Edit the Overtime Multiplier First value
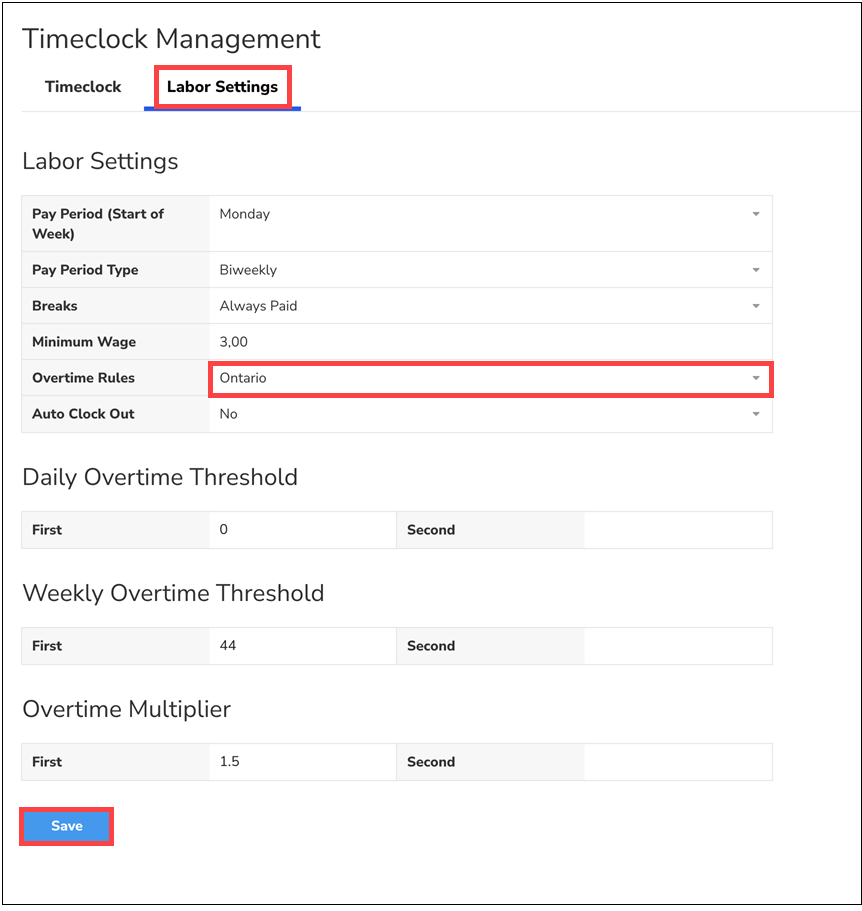The image size is (862, 911). tap(300, 762)
